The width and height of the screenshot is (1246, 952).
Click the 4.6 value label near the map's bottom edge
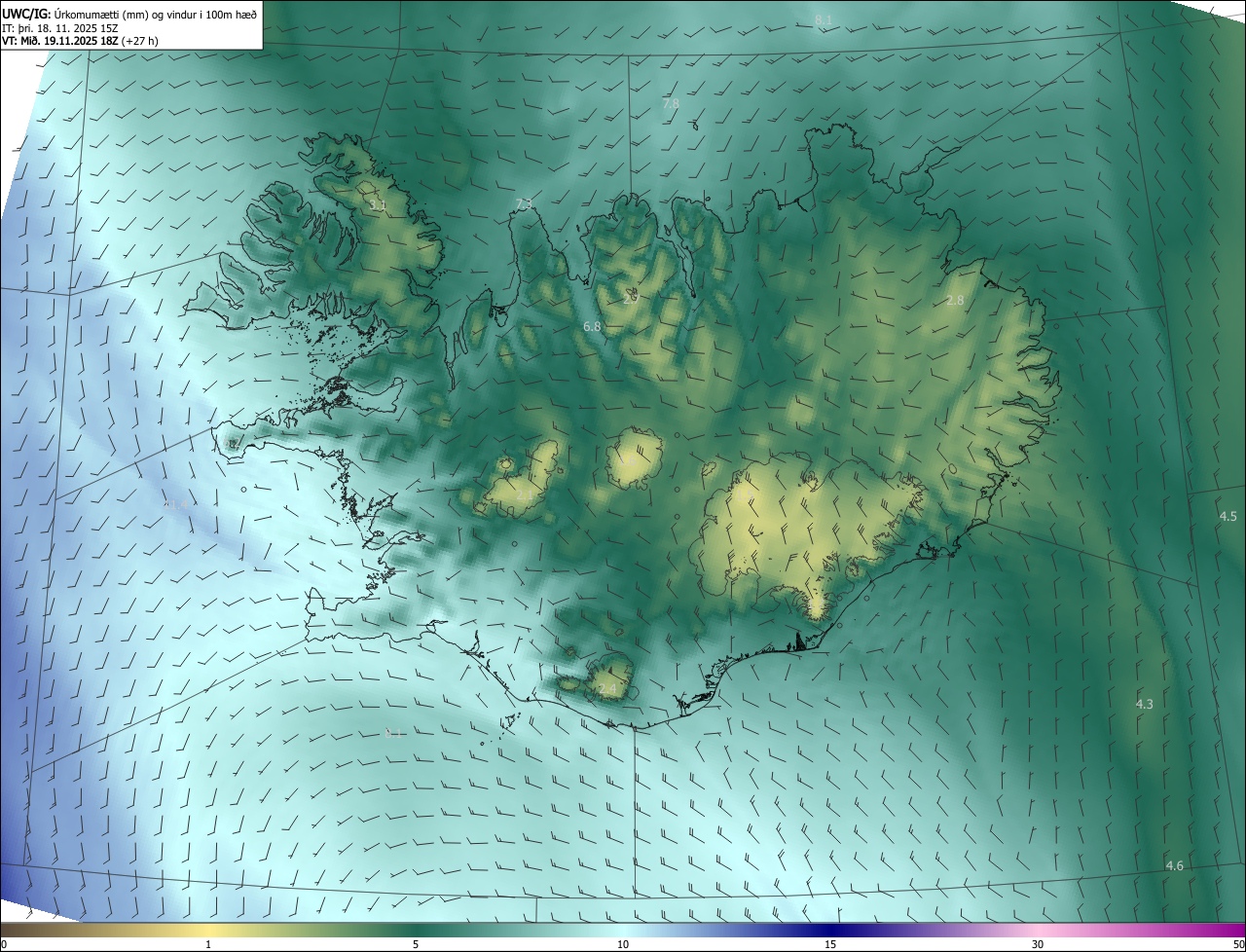pos(1174,866)
